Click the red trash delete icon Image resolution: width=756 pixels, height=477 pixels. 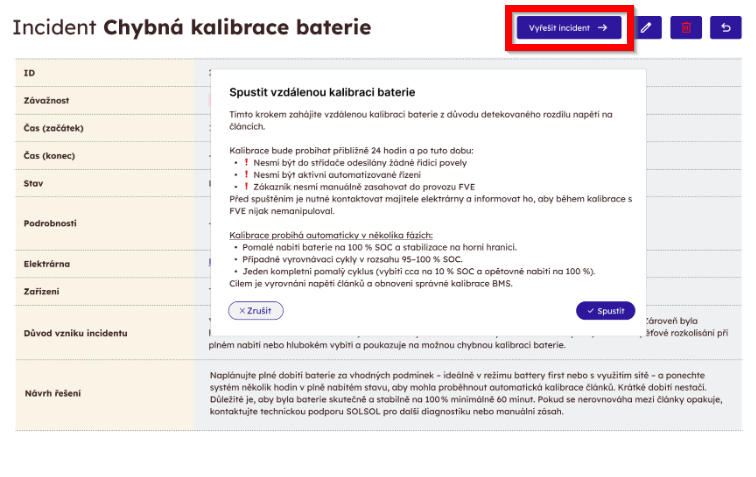686,27
